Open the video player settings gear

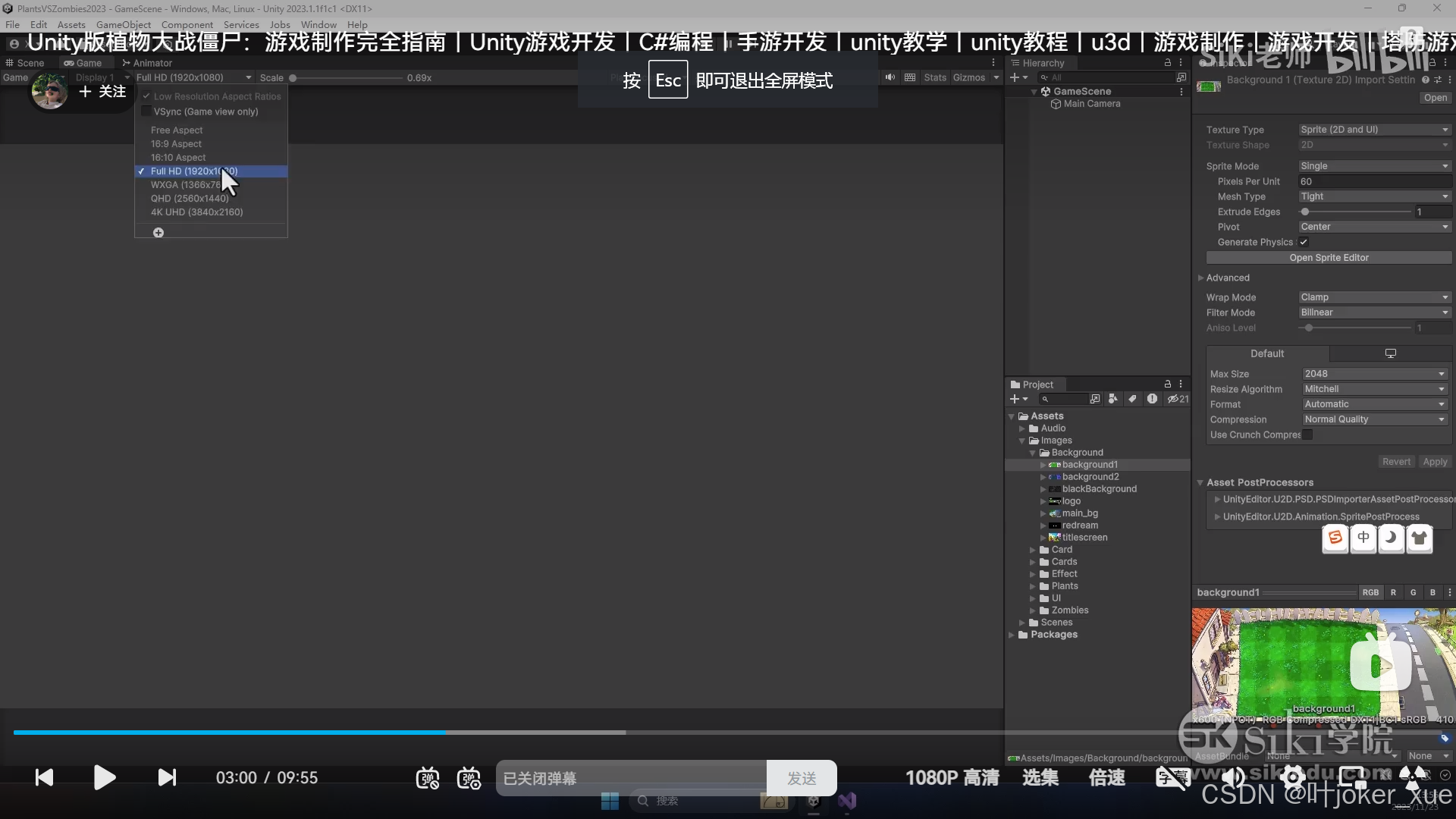[1293, 777]
